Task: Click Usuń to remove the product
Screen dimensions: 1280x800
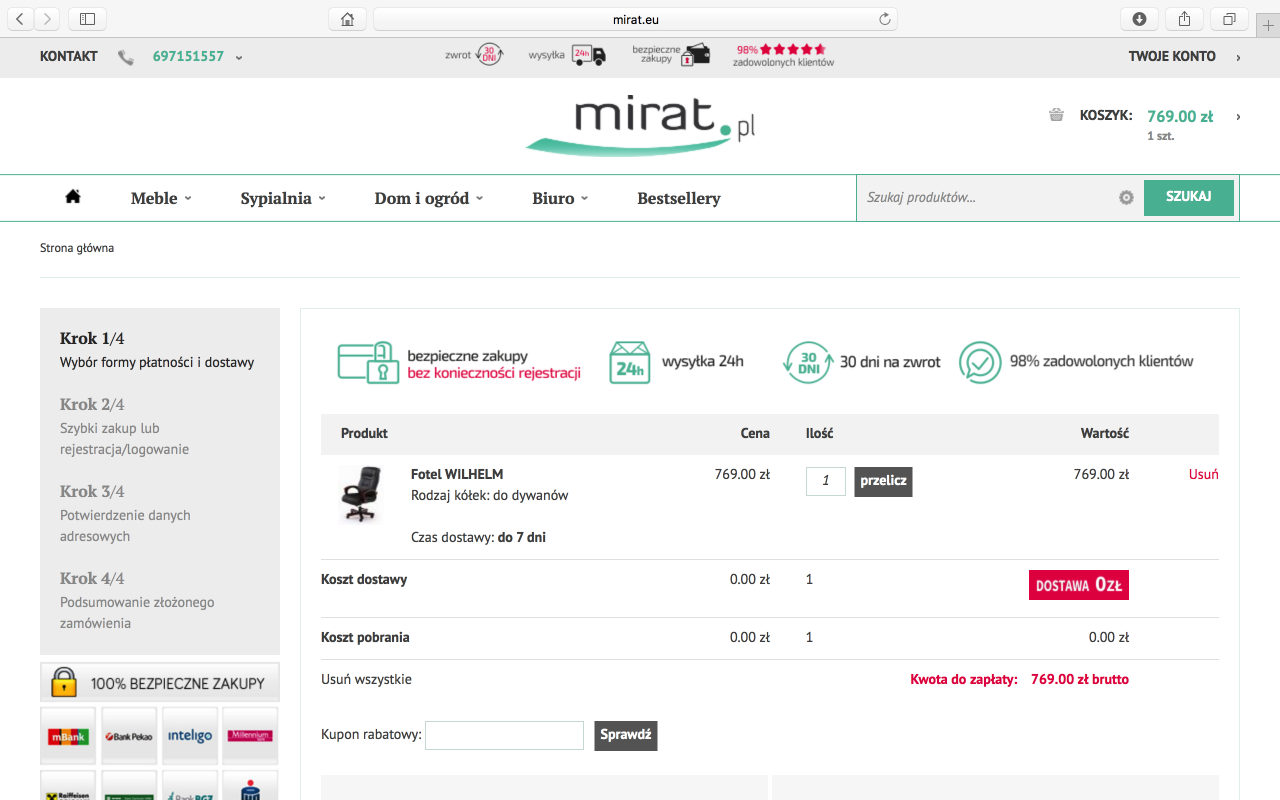Action: click(x=1203, y=475)
